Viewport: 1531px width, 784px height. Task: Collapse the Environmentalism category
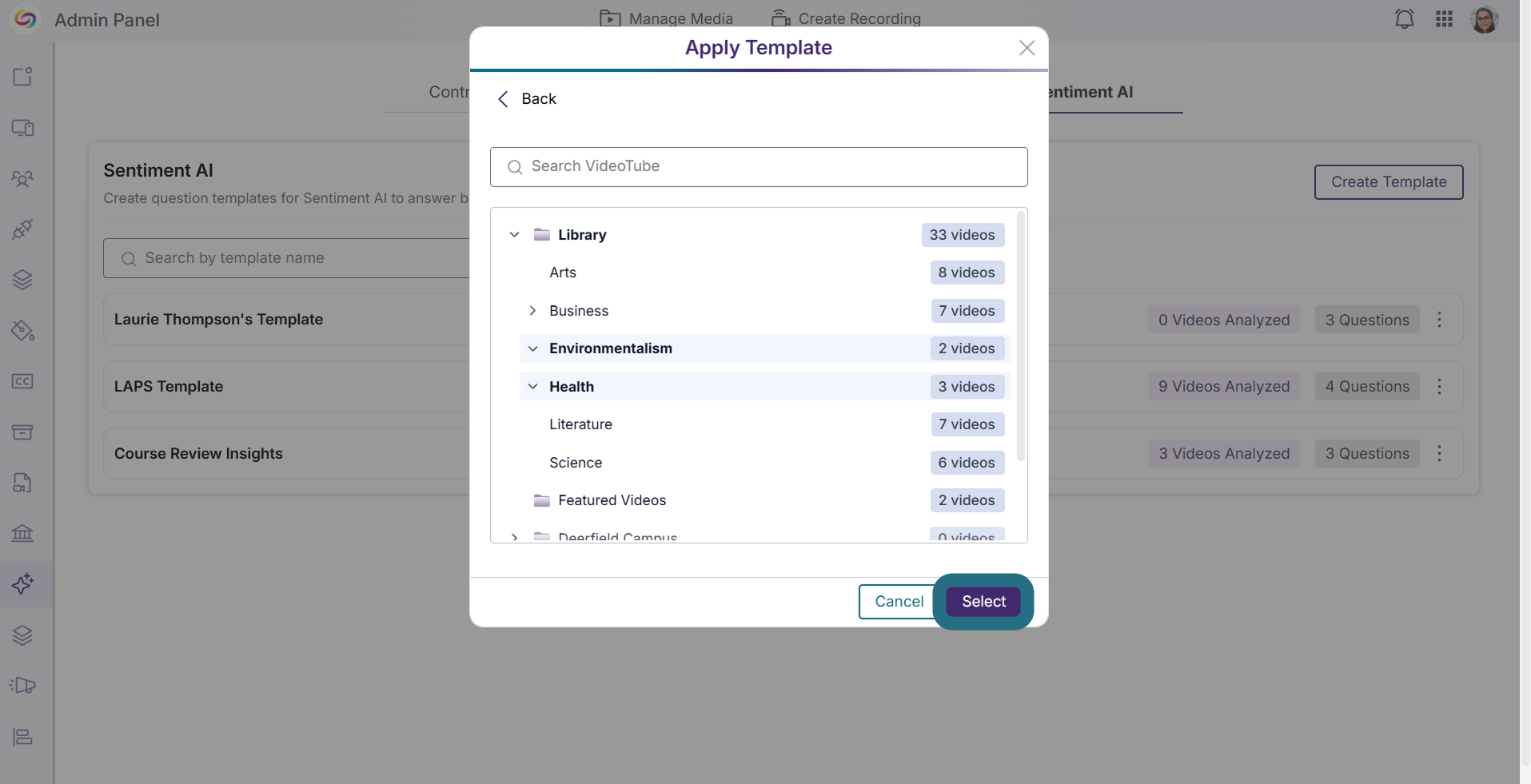[x=532, y=348]
